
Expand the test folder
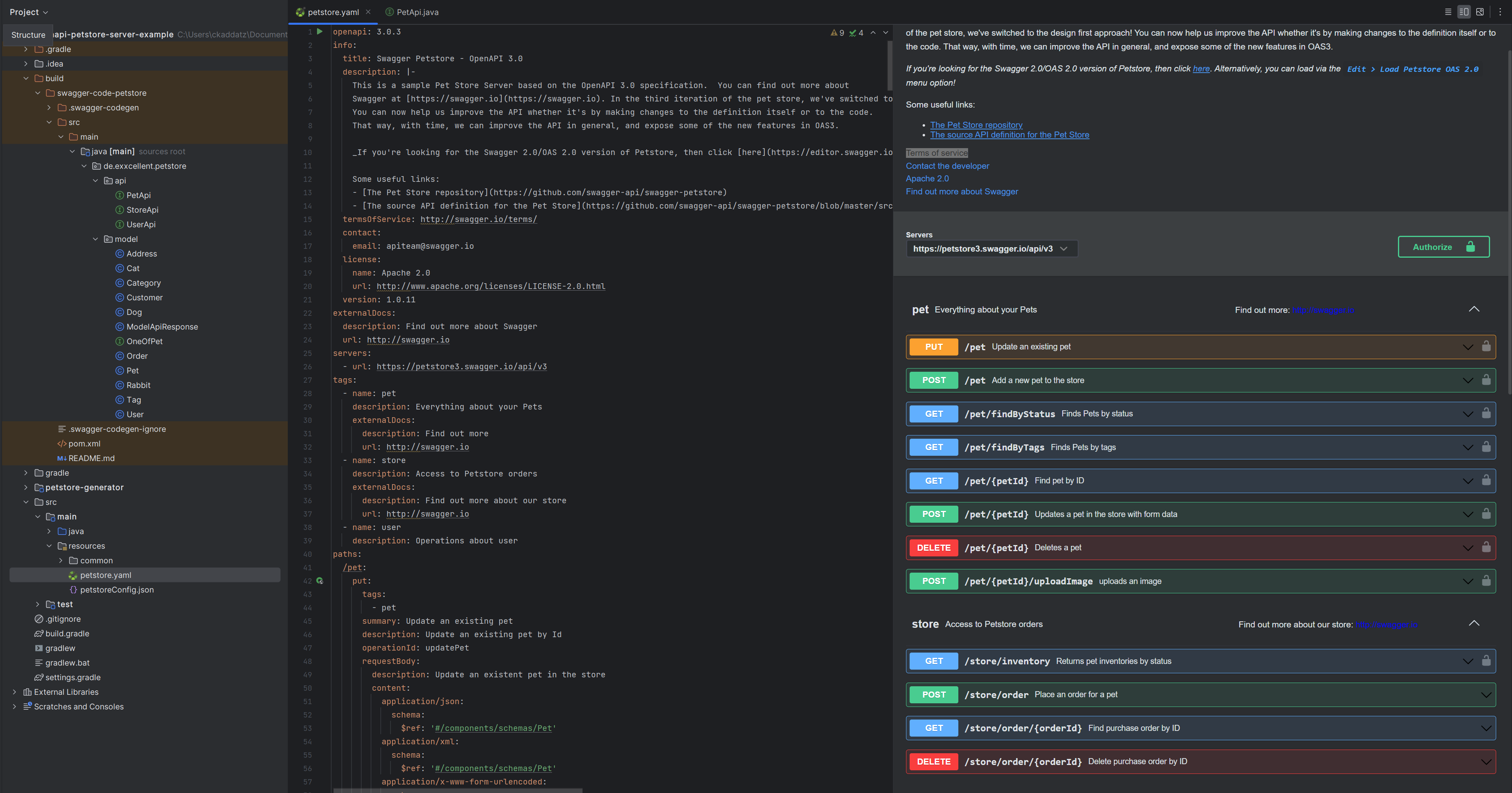coord(38,605)
